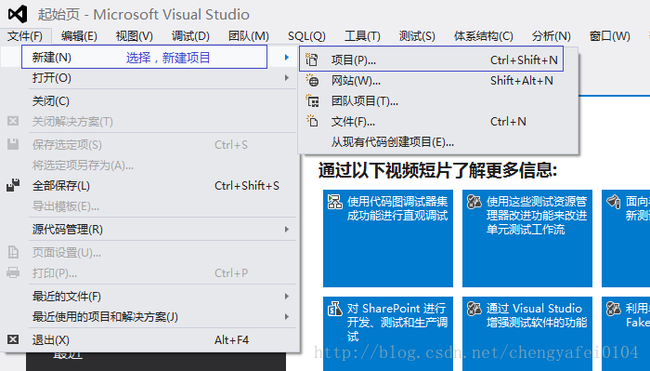Select 网站(W)... in the New submenu

438,80
